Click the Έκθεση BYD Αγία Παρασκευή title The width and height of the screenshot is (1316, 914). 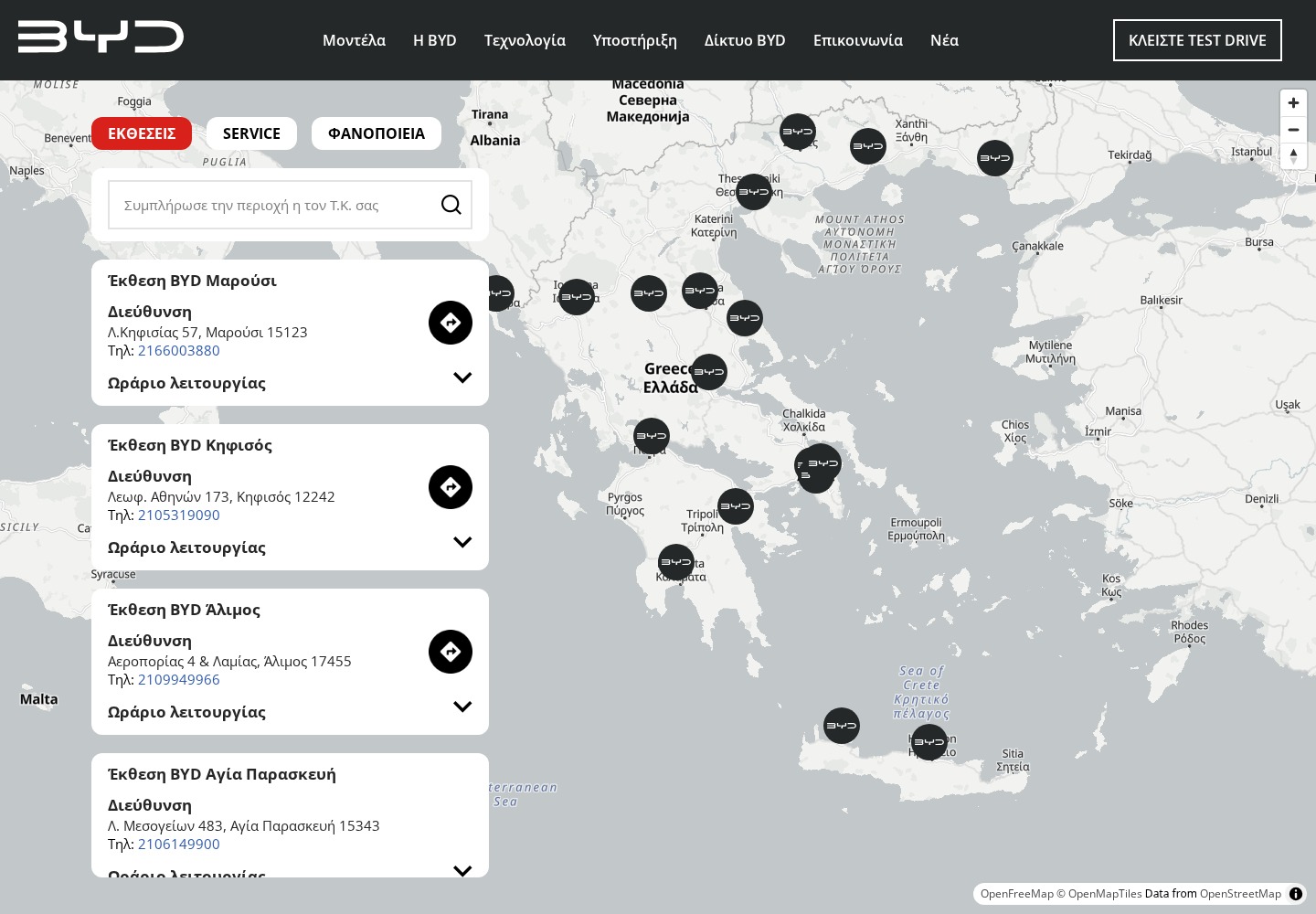point(222,774)
